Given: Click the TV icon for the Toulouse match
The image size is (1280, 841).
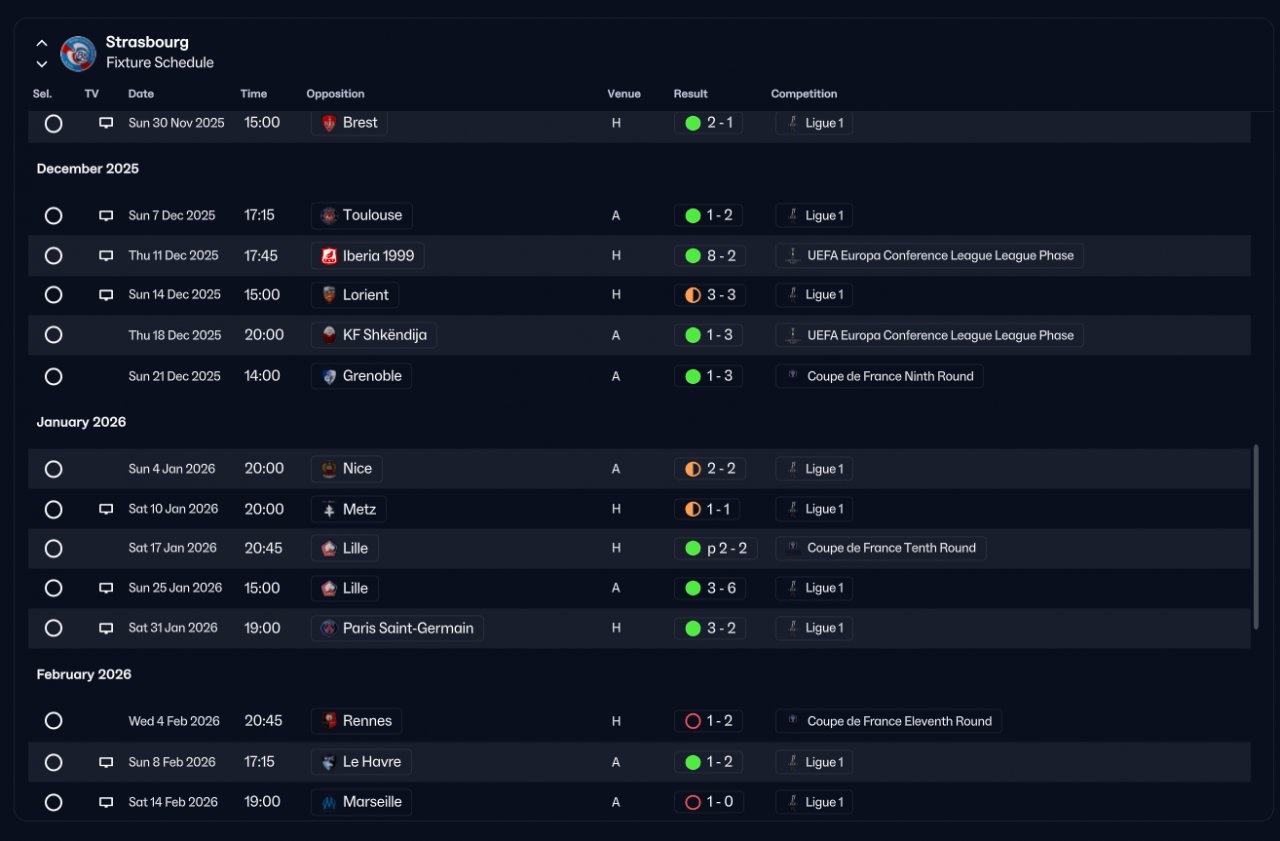Looking at the screenshot, I should click(106, 215).
